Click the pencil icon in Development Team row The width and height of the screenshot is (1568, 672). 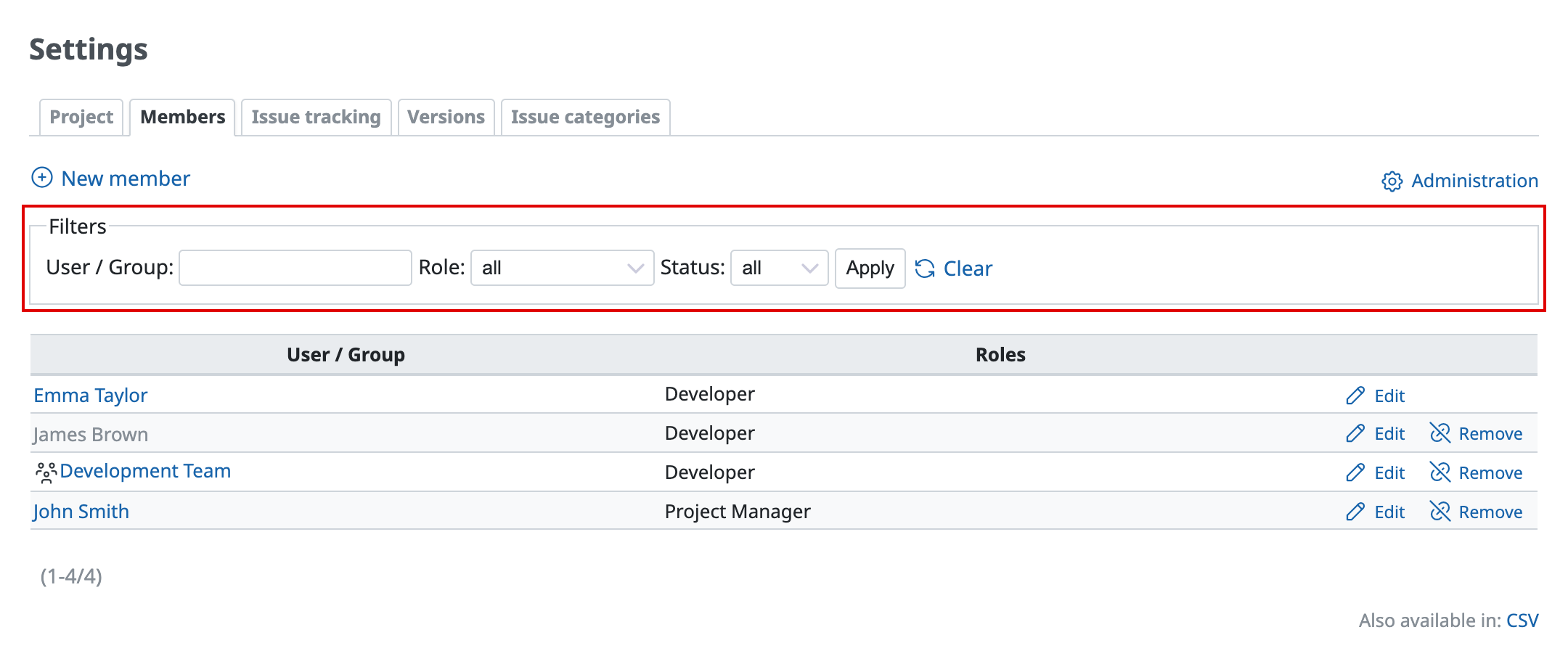pos(1355,472)
